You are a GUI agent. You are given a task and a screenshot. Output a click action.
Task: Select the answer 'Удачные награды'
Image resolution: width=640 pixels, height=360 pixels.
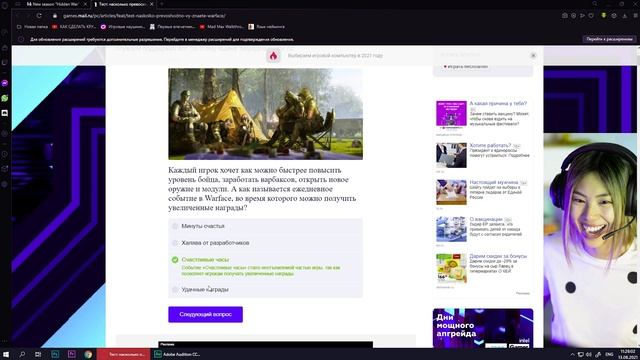coord(265,289)
